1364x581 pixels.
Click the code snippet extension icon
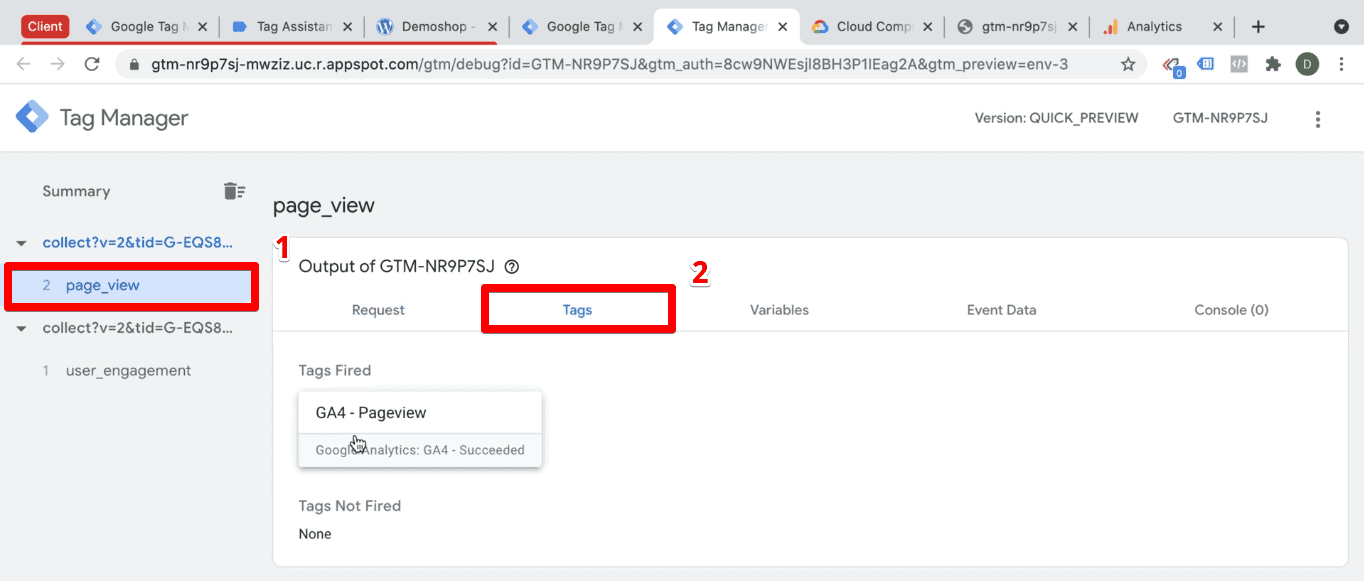[1238, 63]
